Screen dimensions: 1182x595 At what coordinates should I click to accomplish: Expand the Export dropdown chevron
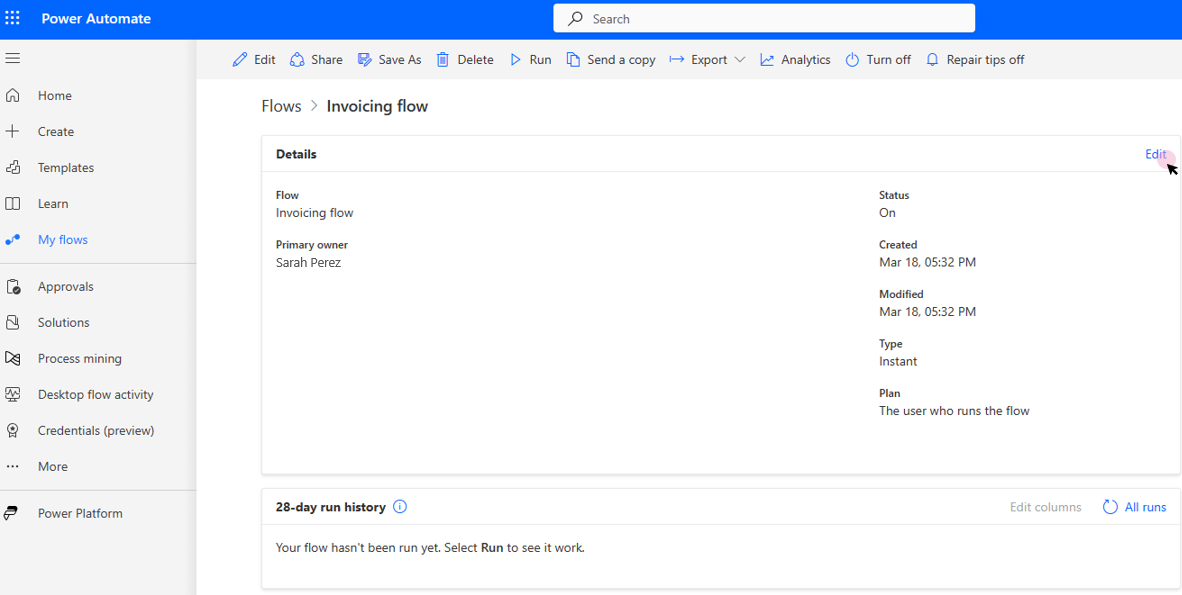[x=739, y=60]
